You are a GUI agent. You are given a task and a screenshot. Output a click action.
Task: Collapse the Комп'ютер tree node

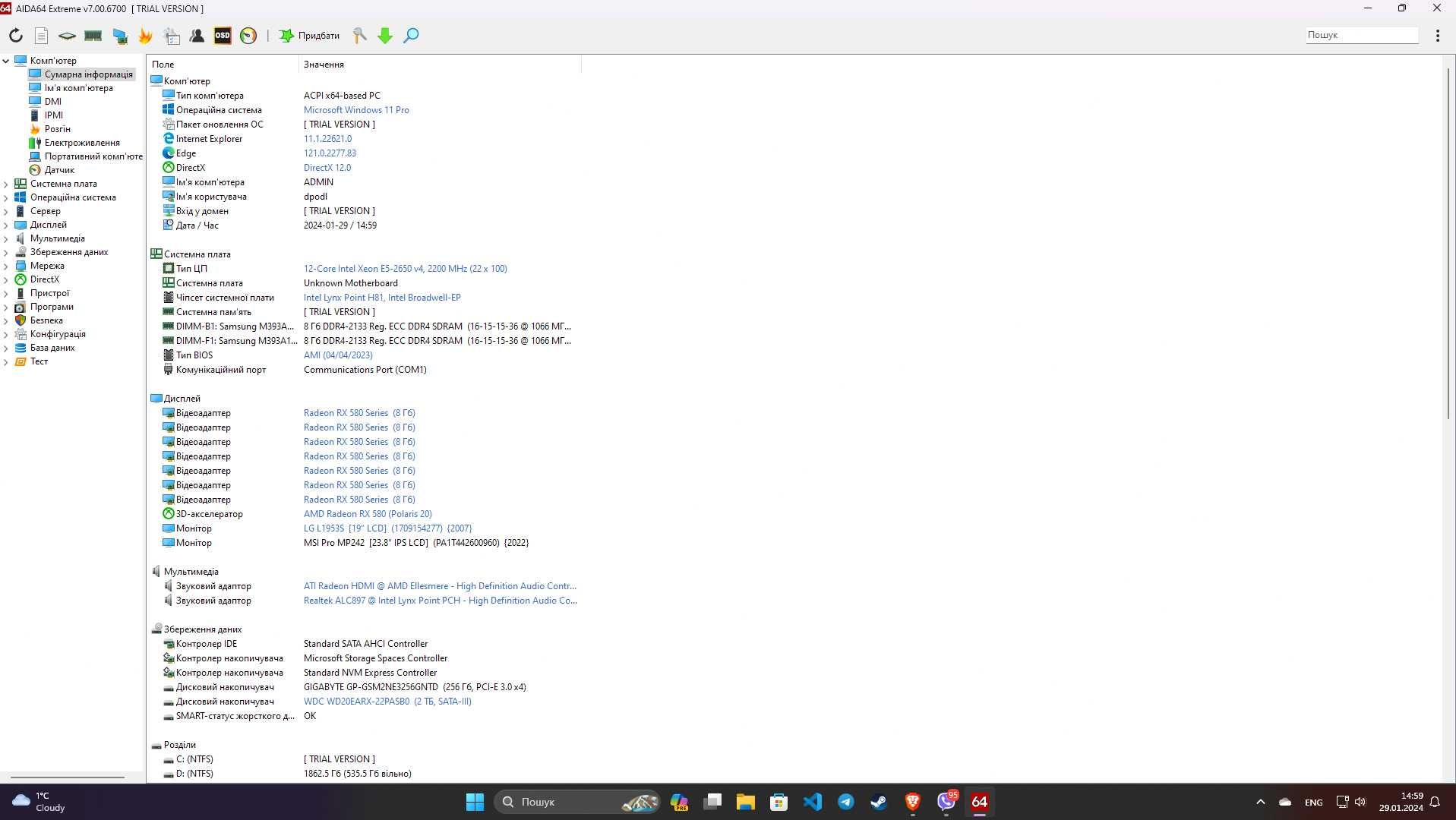tap(6, 61)
